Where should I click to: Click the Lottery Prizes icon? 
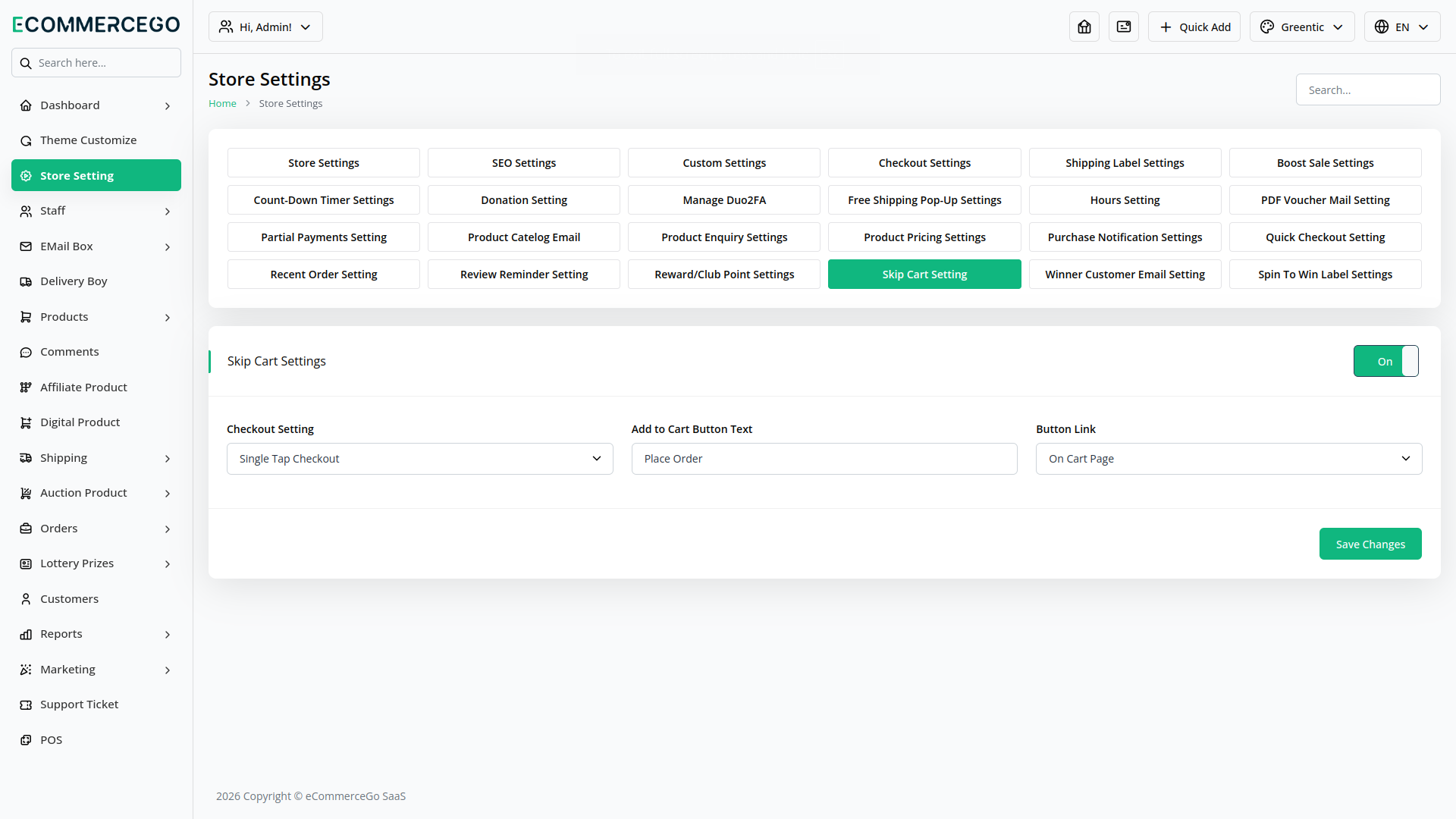tap(26, 563)
